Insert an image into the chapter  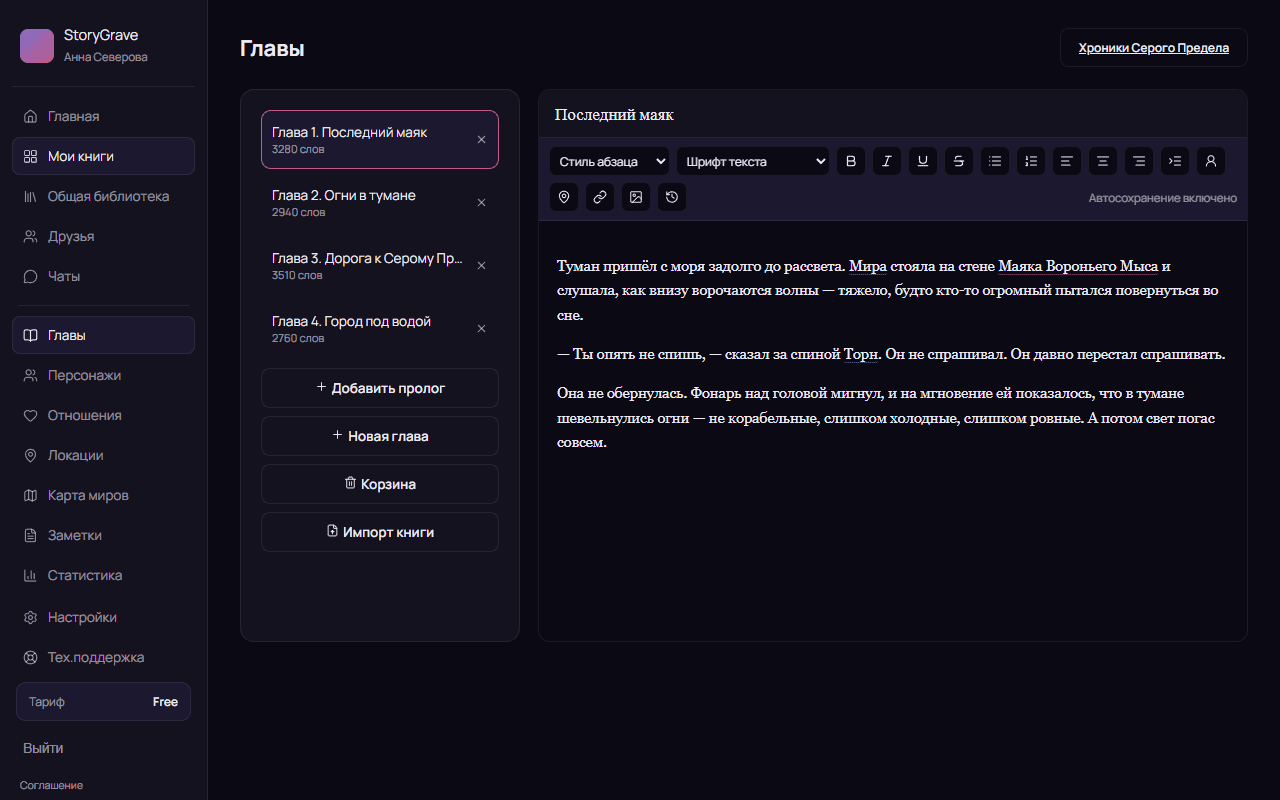pos(636,197)
